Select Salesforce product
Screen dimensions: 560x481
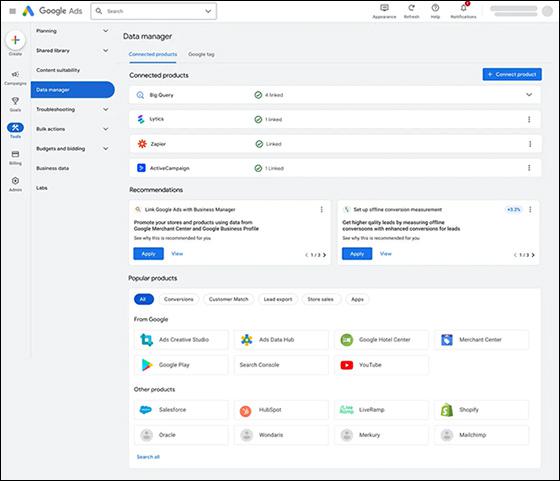[181, 410]
